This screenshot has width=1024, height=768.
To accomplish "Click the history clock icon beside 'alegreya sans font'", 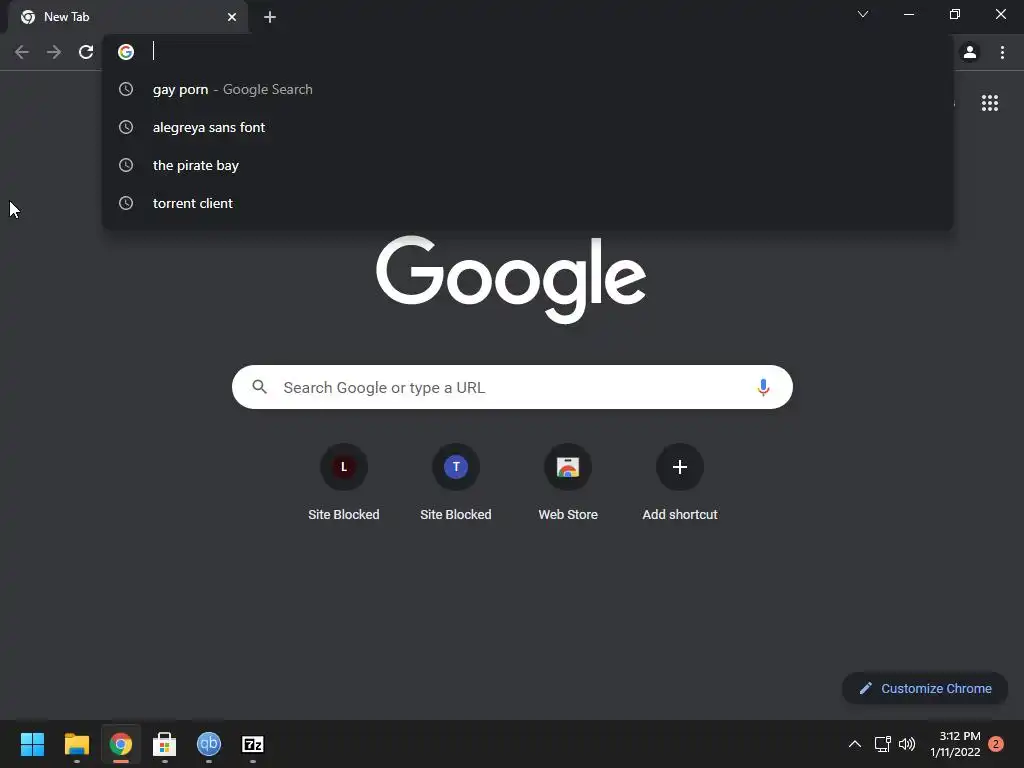I will click(x=126, y=127).
